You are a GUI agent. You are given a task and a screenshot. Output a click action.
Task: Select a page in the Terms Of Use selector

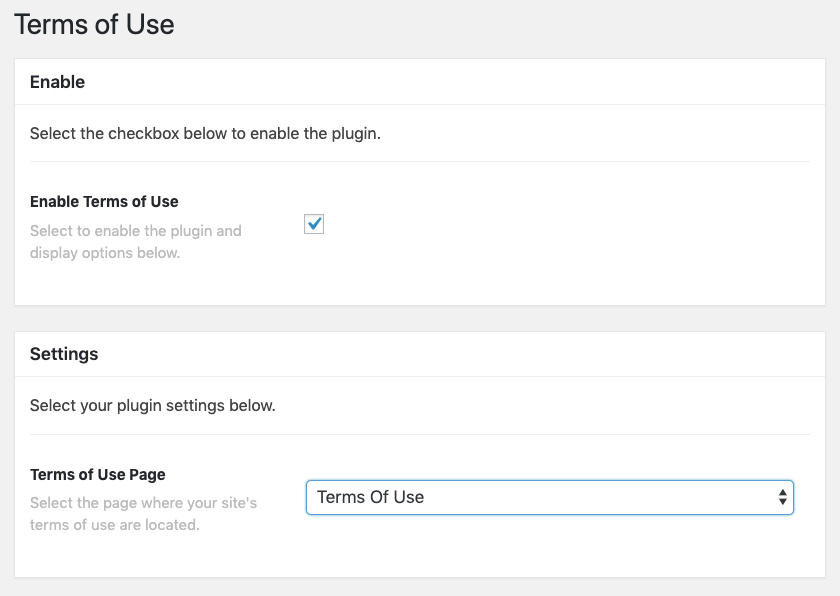click(x=550, y=497)
